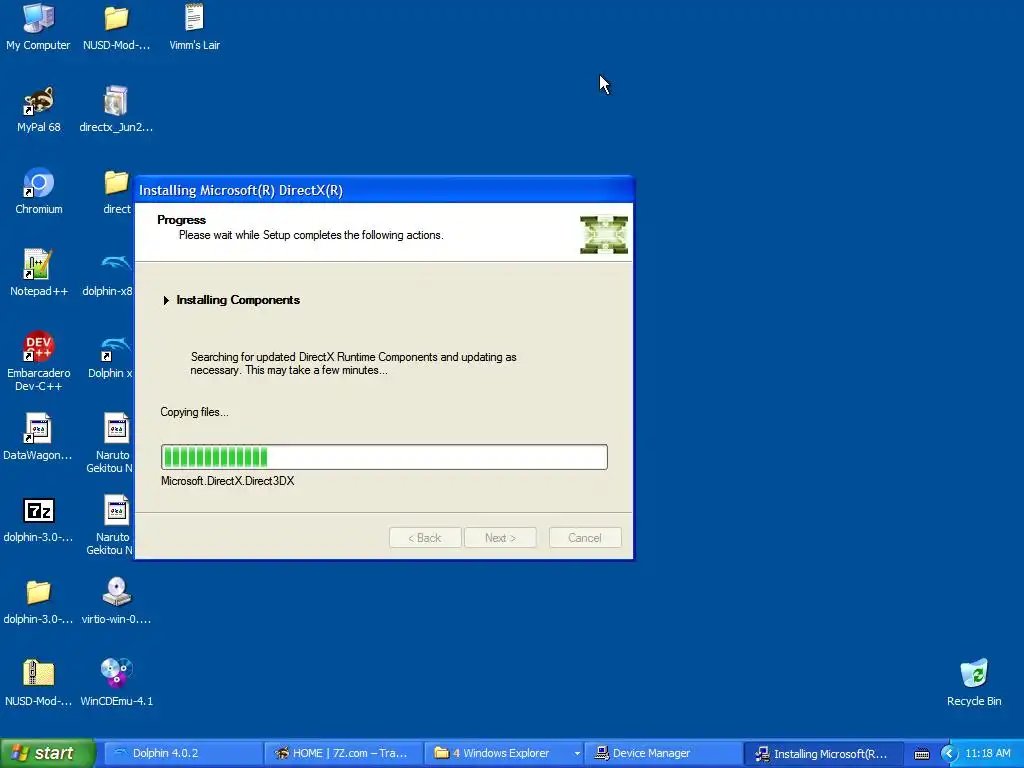Viewport: 1024px width, 768px height.
Task: Click the Microsoft.DirectX.Direct3DX file label
Action: point(227,481)
